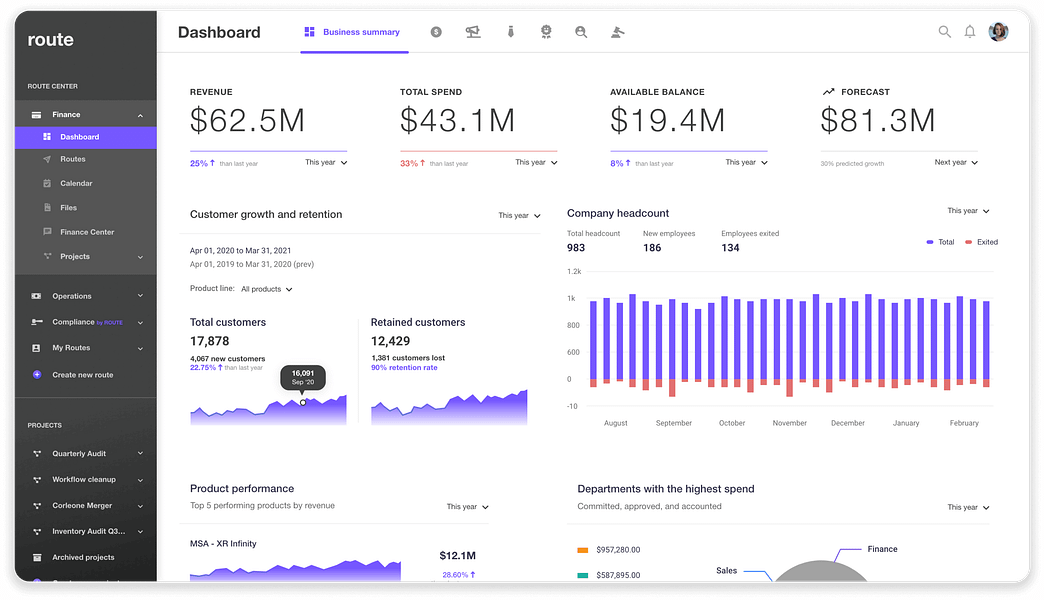This screenshot has height=600, width=1044.
Task: Click the orange $957,280.00 legend swatch
Action: [583, 550]
